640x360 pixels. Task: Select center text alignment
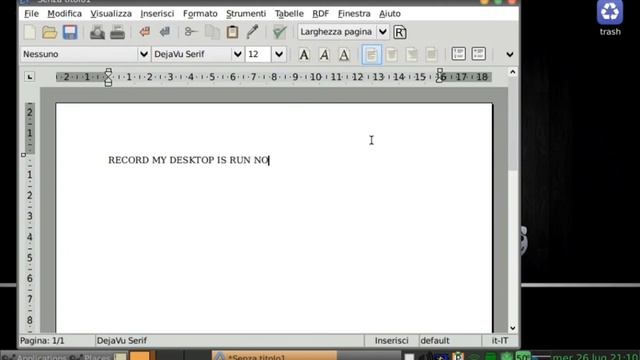[391, 54]
